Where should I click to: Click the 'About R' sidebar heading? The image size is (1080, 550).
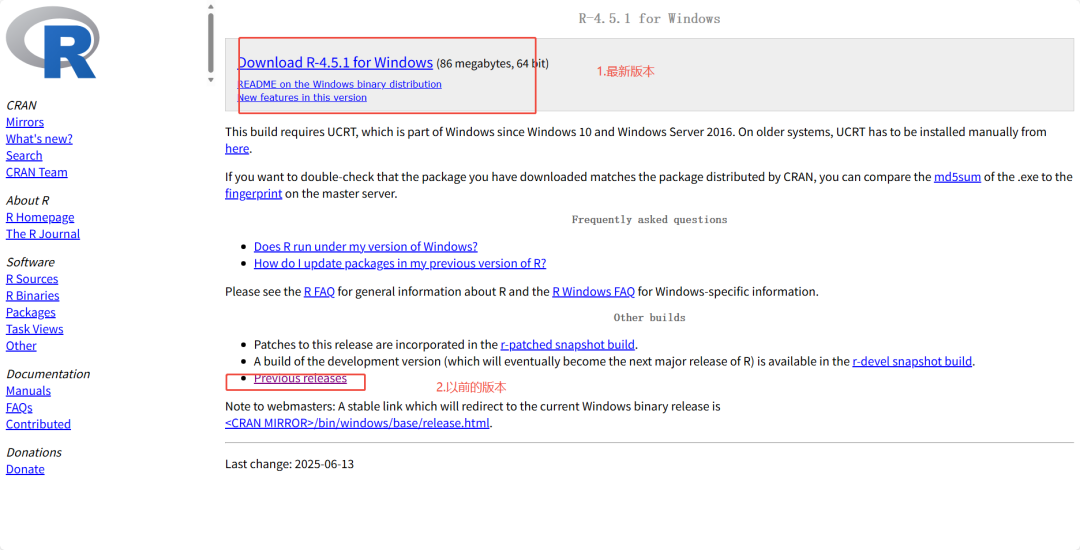[28, 200]
